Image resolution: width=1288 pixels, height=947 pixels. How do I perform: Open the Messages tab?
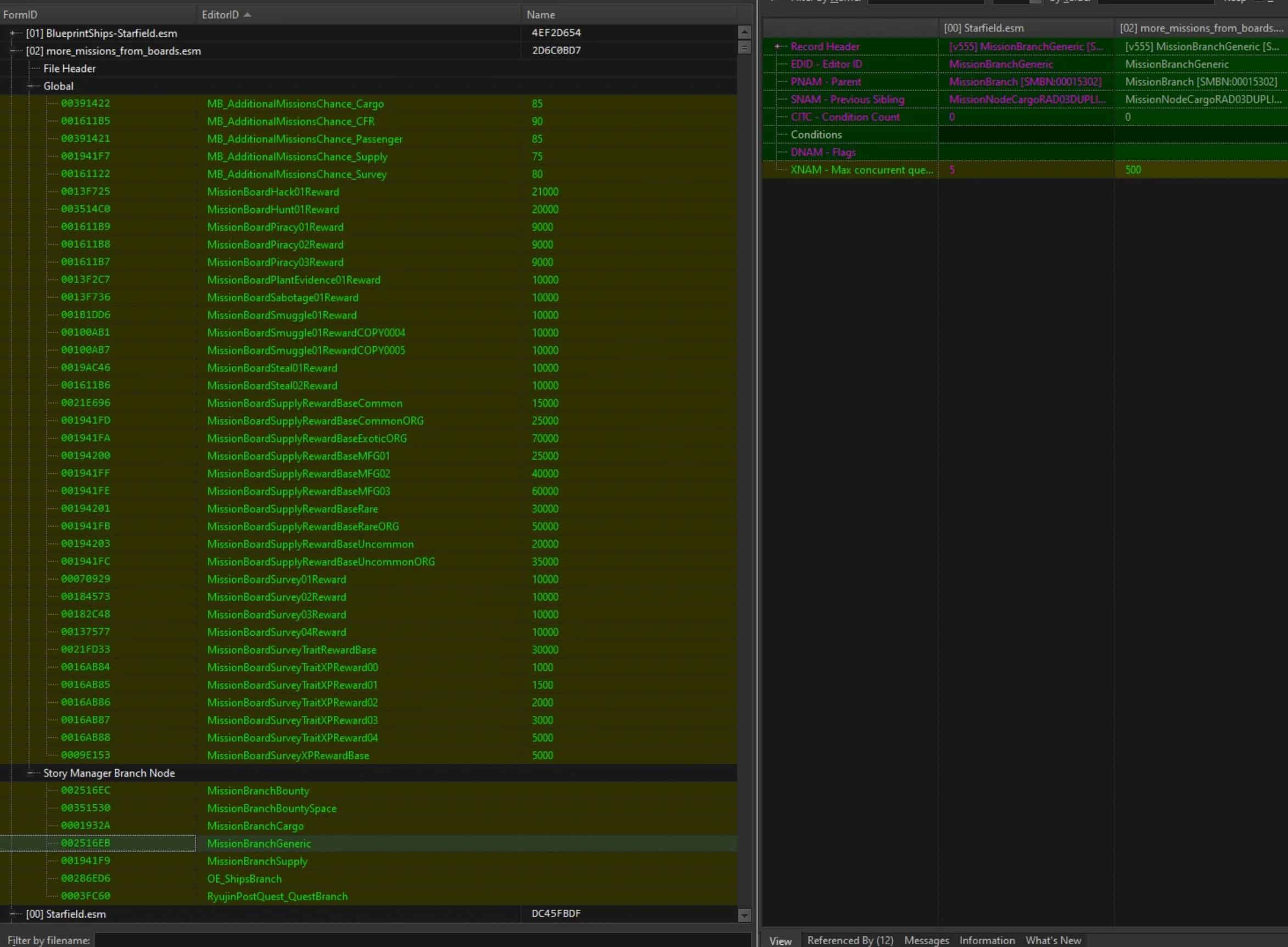tap(926, 940)
